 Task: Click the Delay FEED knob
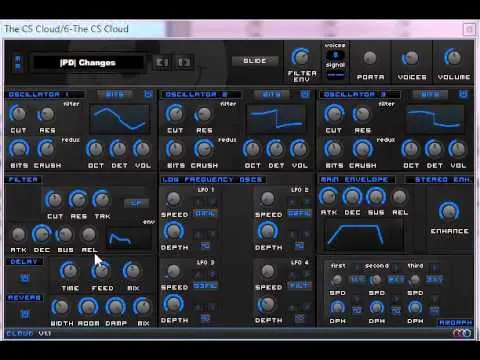[x=101, y=271]
